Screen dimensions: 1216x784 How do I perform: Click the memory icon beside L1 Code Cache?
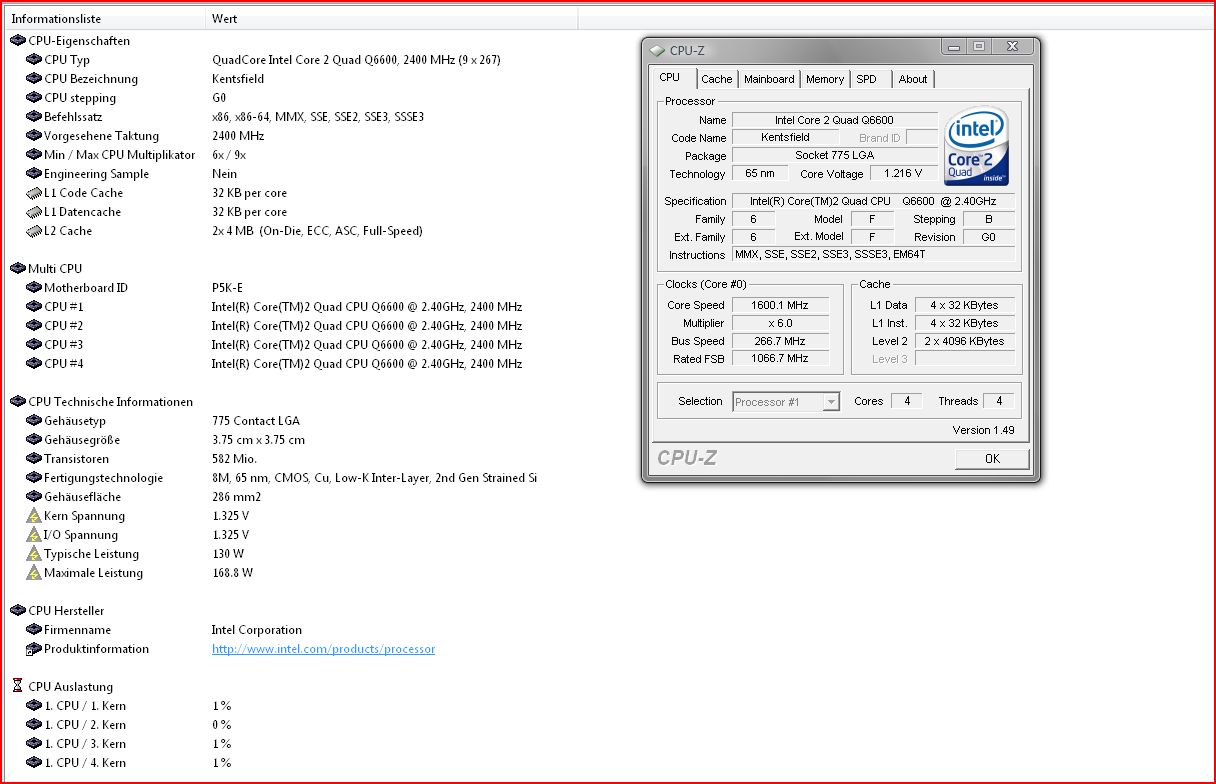[34, 193]
